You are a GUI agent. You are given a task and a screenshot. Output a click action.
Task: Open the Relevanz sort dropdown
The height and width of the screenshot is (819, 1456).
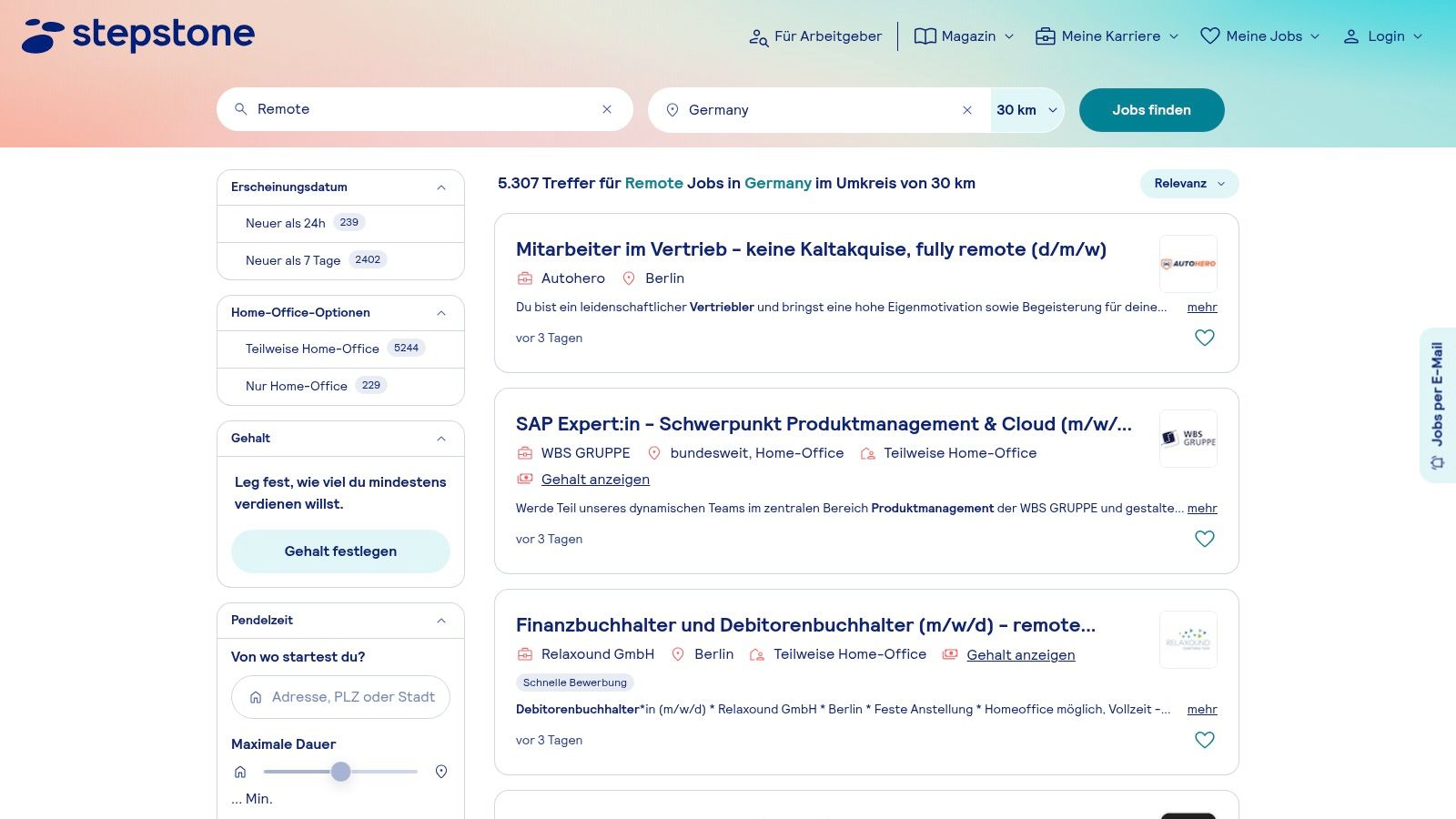point(1188,184)
